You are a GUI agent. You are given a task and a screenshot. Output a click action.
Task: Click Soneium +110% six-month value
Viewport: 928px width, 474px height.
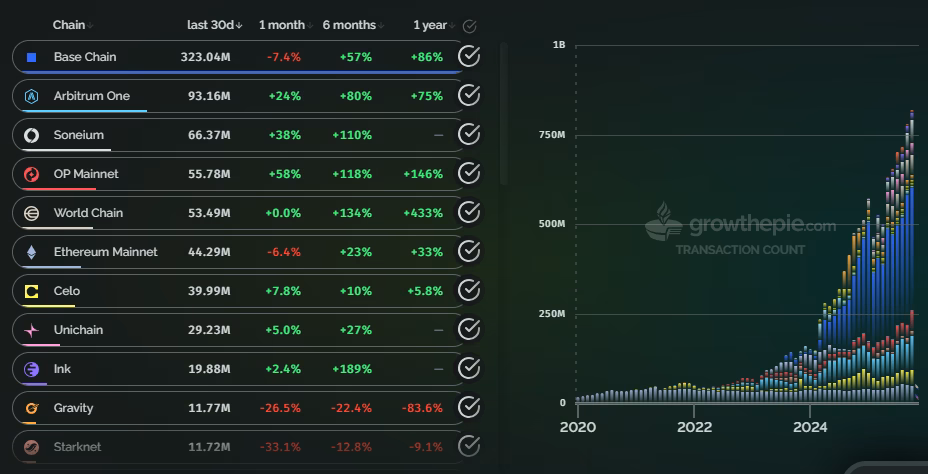click(352, 136)
